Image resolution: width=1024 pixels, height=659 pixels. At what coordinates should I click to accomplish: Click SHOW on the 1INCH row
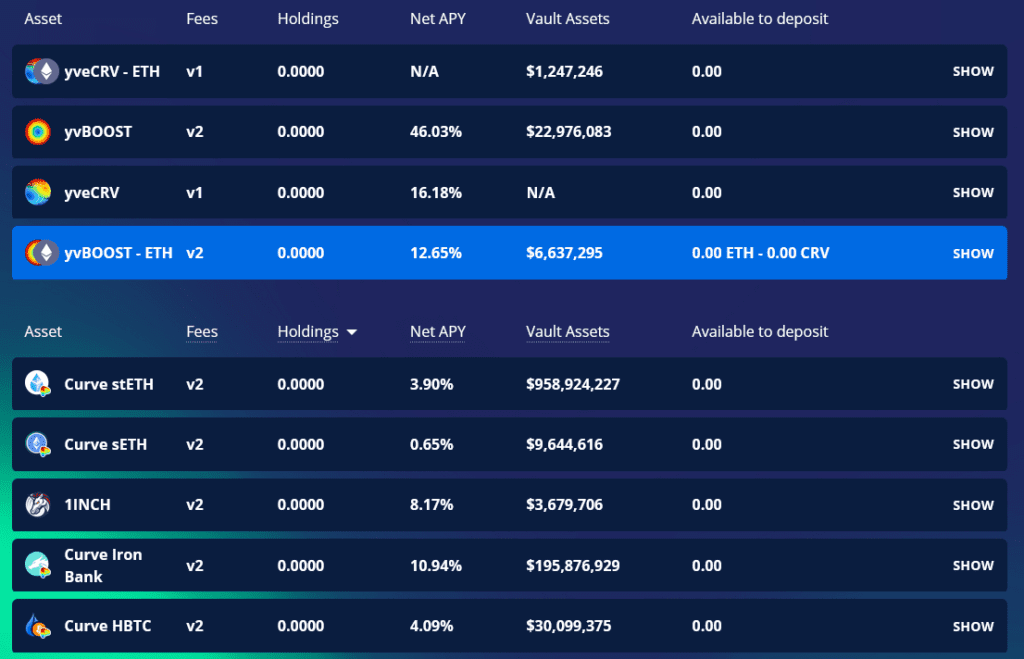pyautogui.click(x=973, y=505)
